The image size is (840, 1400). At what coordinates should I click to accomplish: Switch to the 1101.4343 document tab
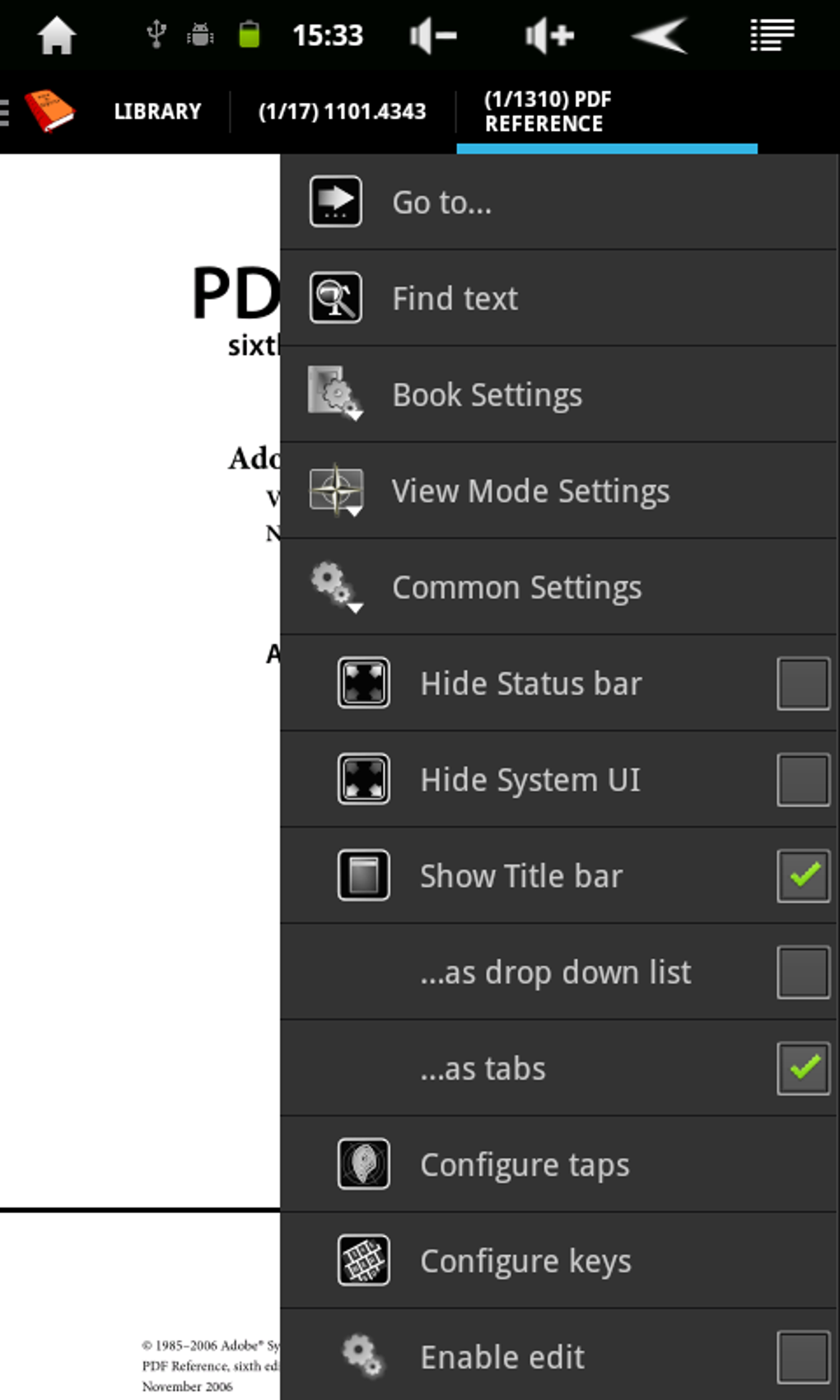[x=342, y=111]
